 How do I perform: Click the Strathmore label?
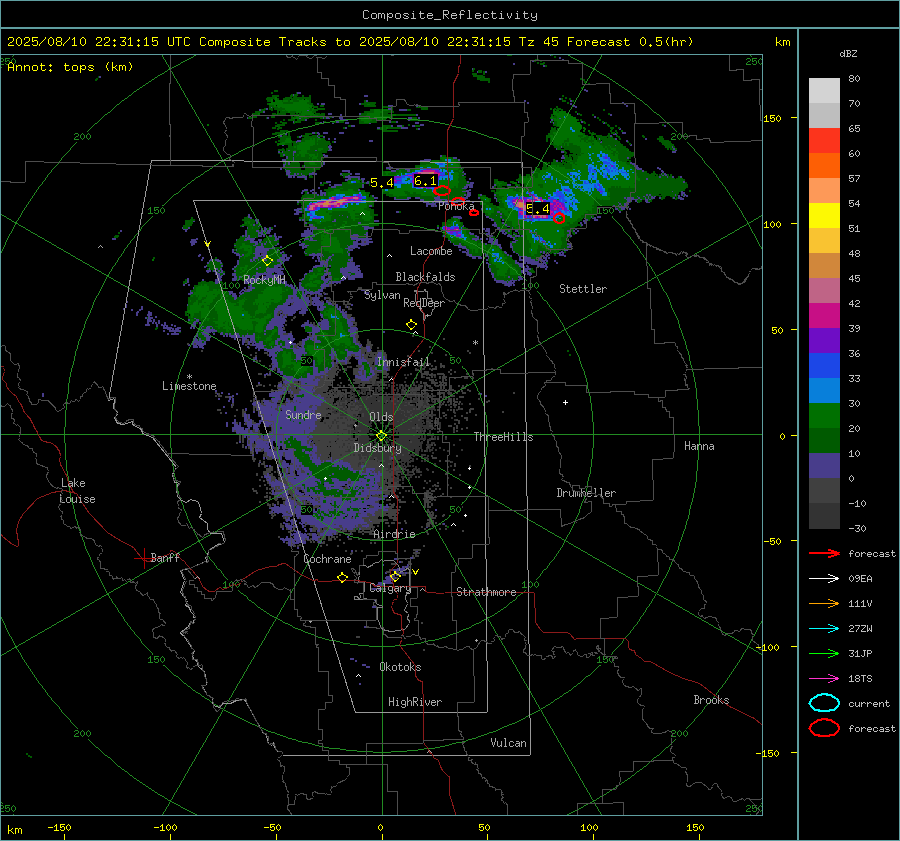[486, 592]
